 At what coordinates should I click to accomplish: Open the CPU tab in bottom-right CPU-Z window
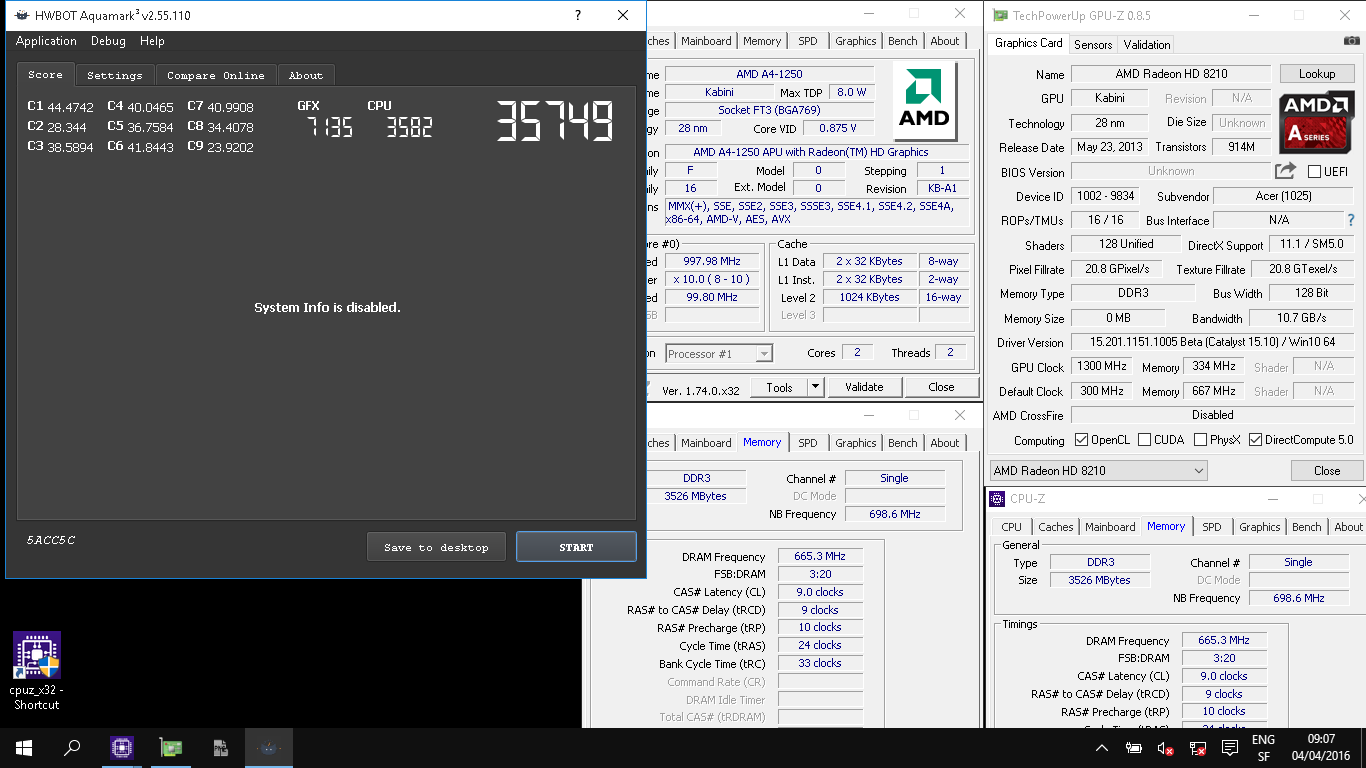click(1011, 527)
